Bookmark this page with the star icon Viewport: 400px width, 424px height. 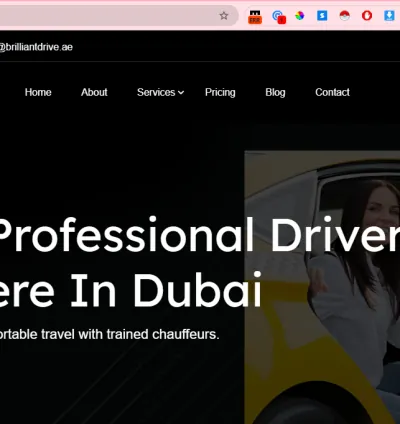pos(224,15)
